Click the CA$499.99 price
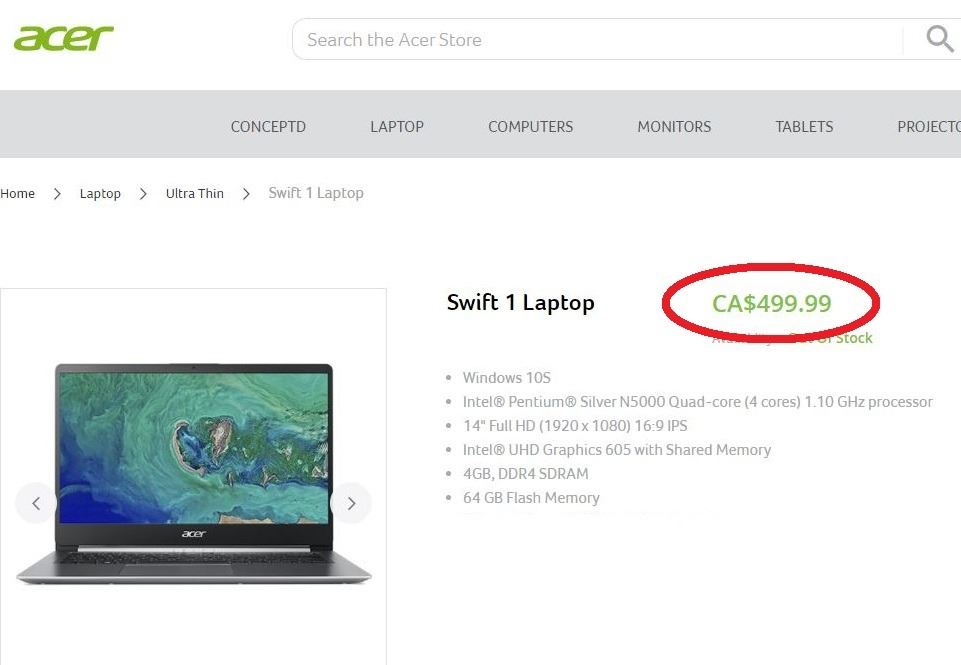Image resolution: width=961 pixels, height=665 pixels. click(x=771, y=303)
